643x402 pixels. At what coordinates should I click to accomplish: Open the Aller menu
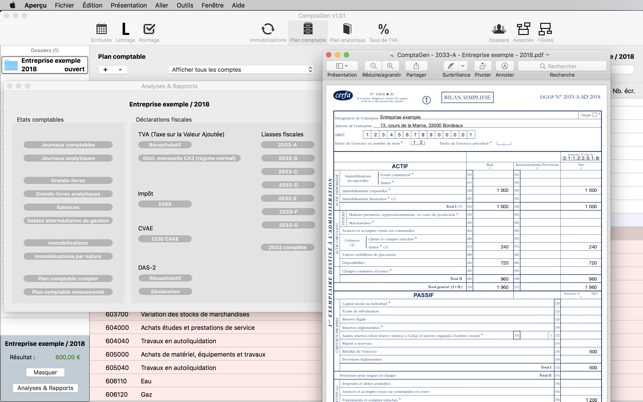pos(162,5)
